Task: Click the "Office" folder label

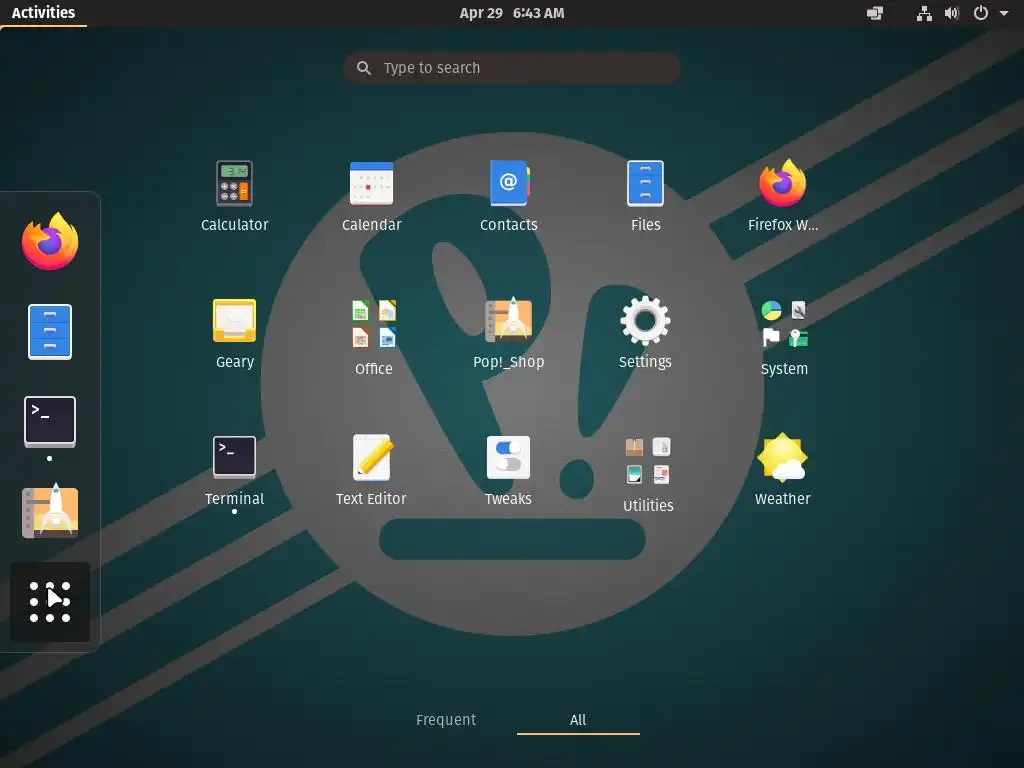Action: (x=374, y=369)
